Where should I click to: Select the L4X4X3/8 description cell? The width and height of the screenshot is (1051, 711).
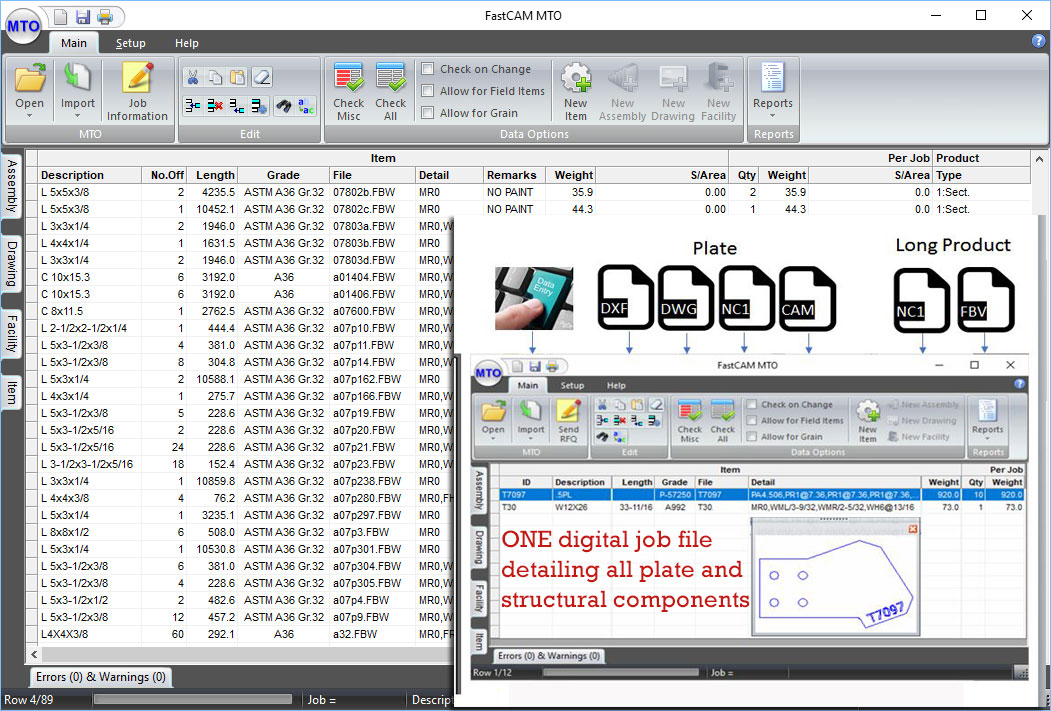pyautogui.click(x=90, y=634)
